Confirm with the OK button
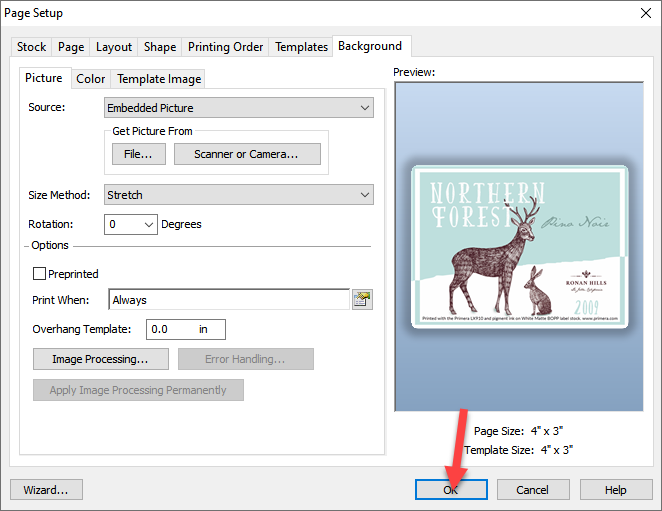662x511 pixels. [451, 490]
